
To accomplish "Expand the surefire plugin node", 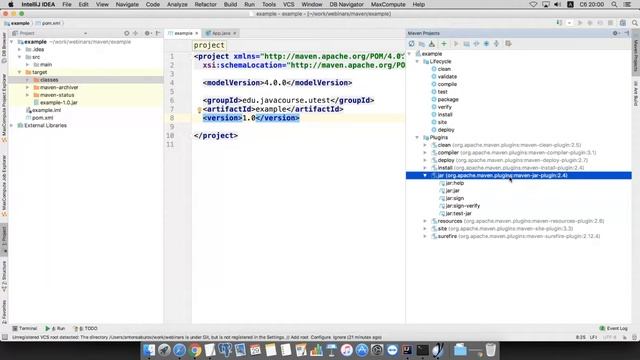I will pyautogui.click(x=425, y=236).
